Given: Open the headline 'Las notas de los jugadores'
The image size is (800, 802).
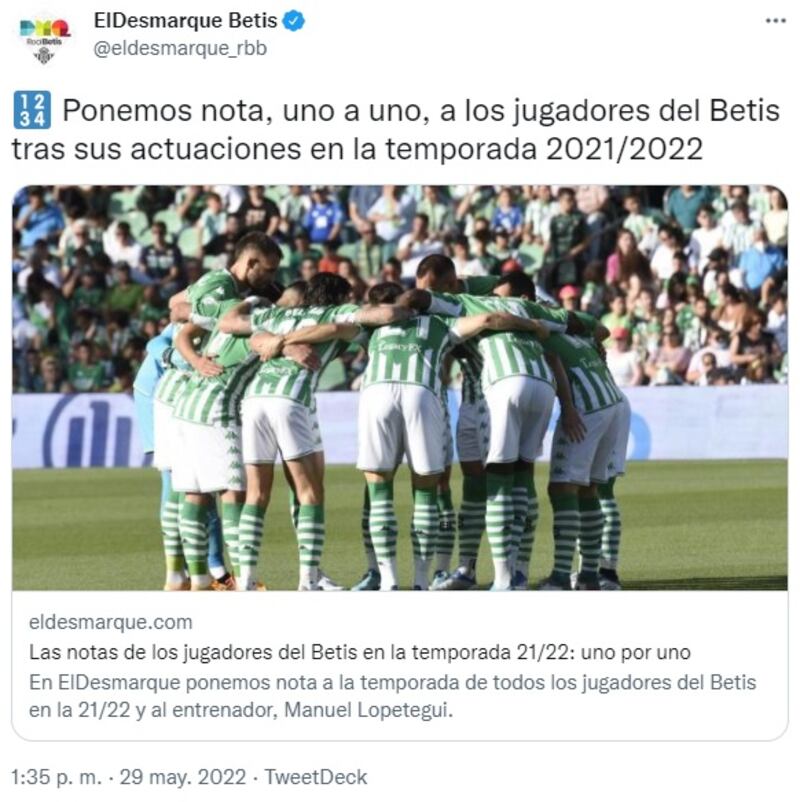Looking at the screenshot, I should pyautogui.click(x=360, y=652).
